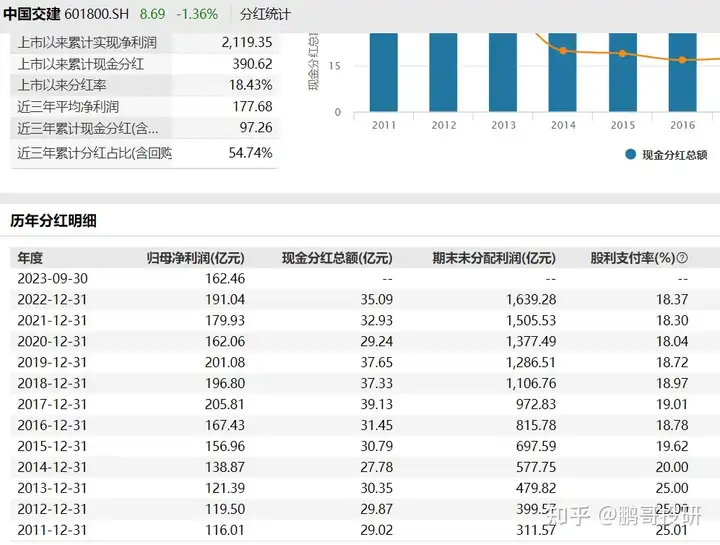Screen dimensions: 720x545
Task: Sort by 归母净利润(亿元) column header
Action: pyautogui.click(x=196, y=258)
